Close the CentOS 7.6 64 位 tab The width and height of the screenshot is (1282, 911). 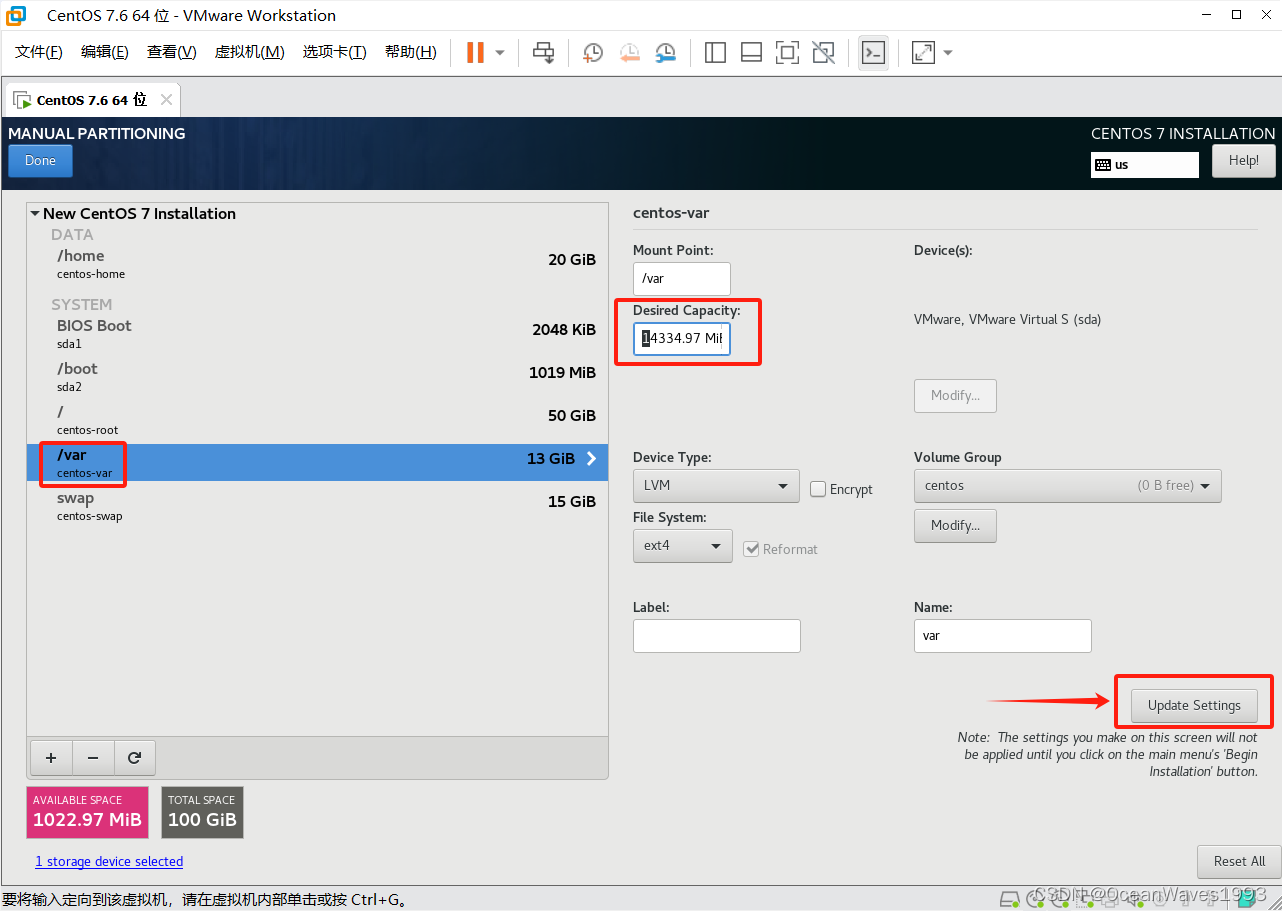click(166, 100)
